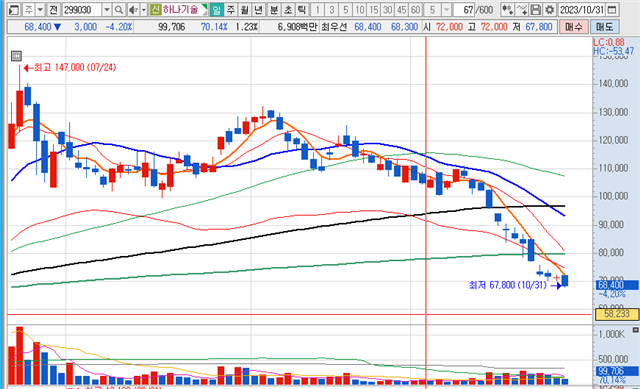
Task: Click the yellow 58,233 price tag
Action: click(x=616, y=314)
